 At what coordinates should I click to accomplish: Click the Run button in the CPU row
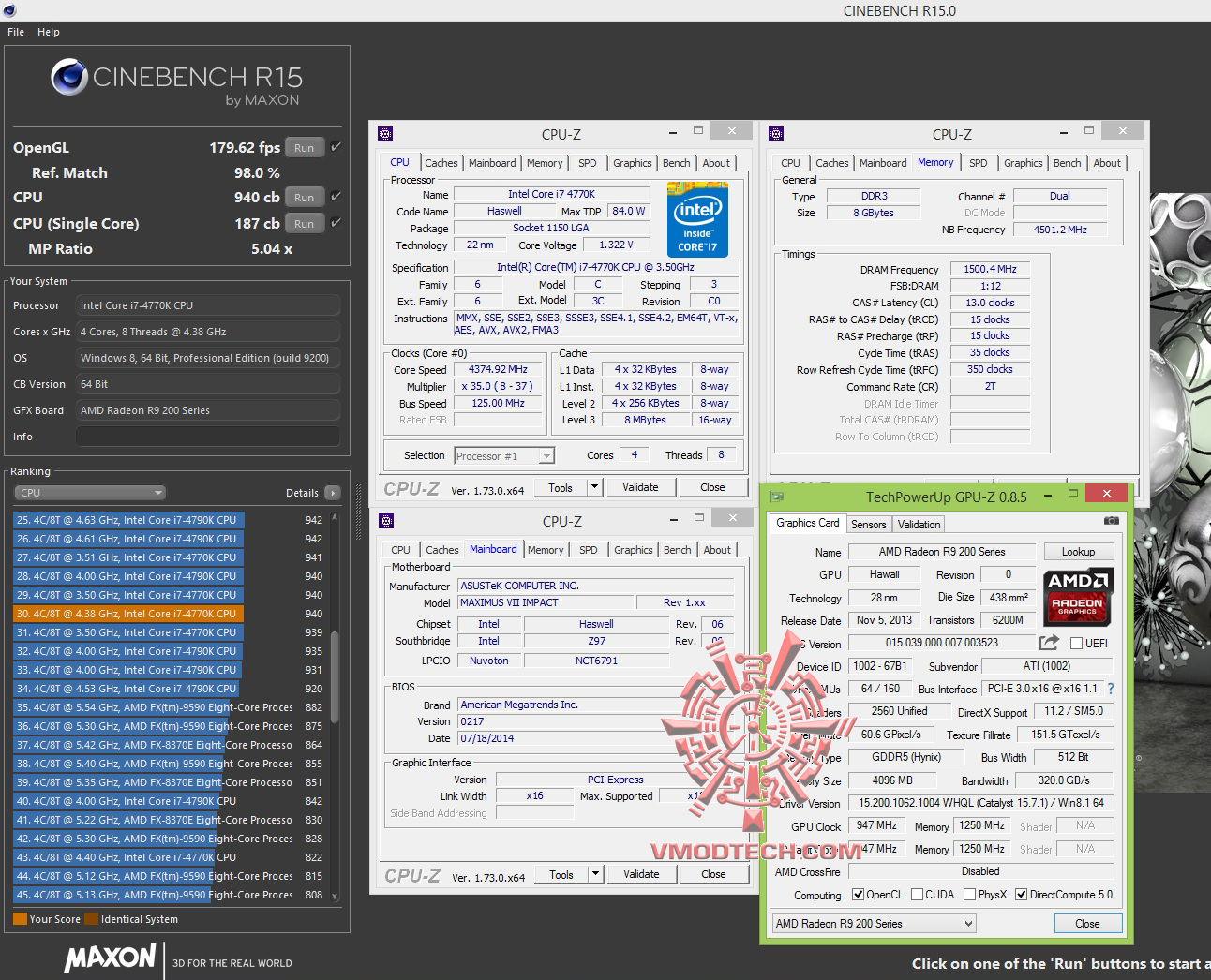305,198
